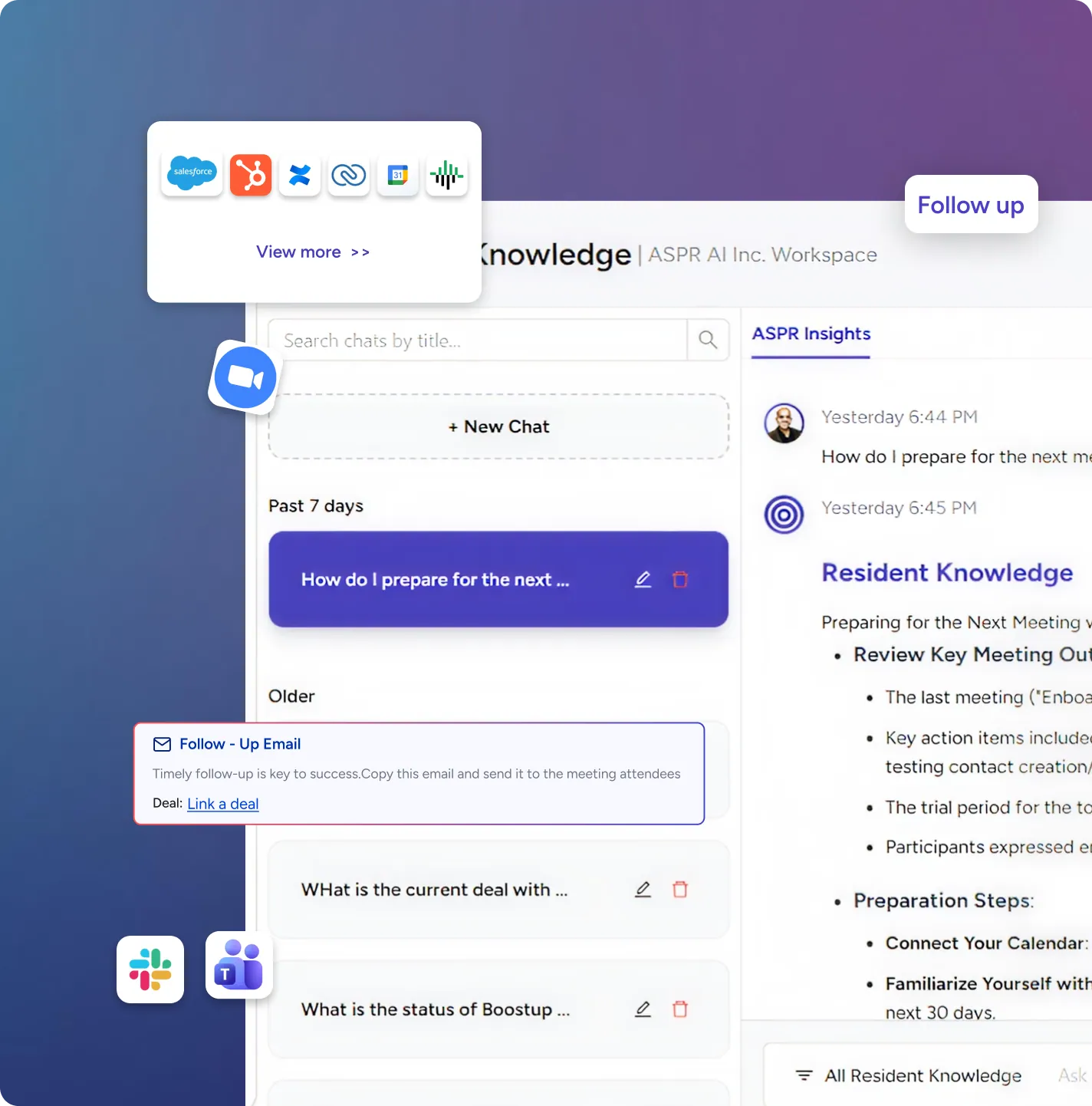Select the HubSpot integration icon

(x=251, y=175)
